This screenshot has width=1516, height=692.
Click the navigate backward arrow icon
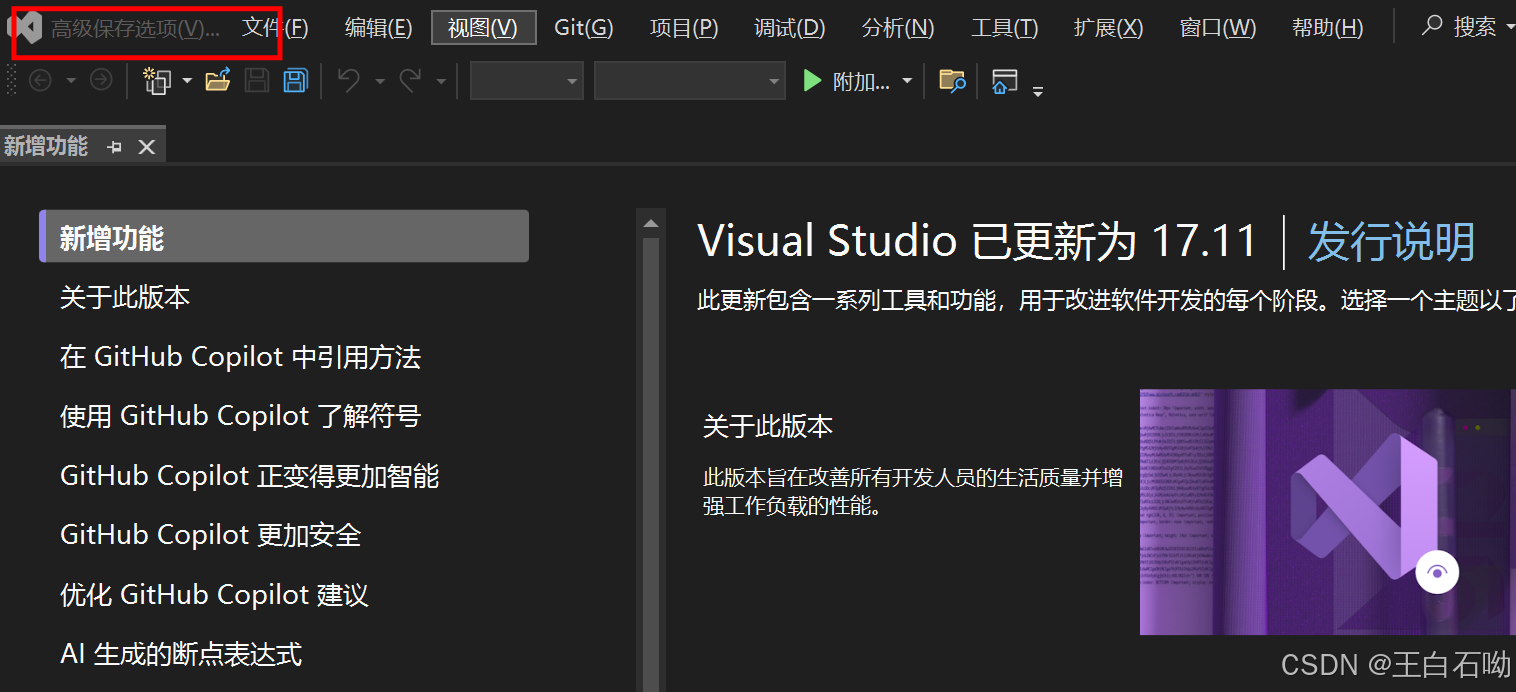(40, 81)
